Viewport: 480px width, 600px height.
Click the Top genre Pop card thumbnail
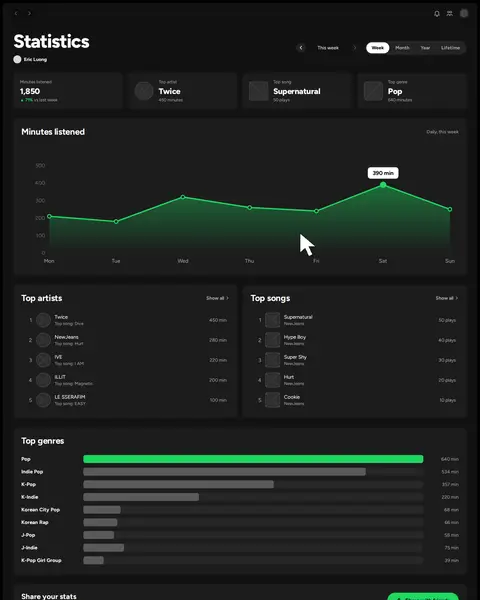[373, 91]
